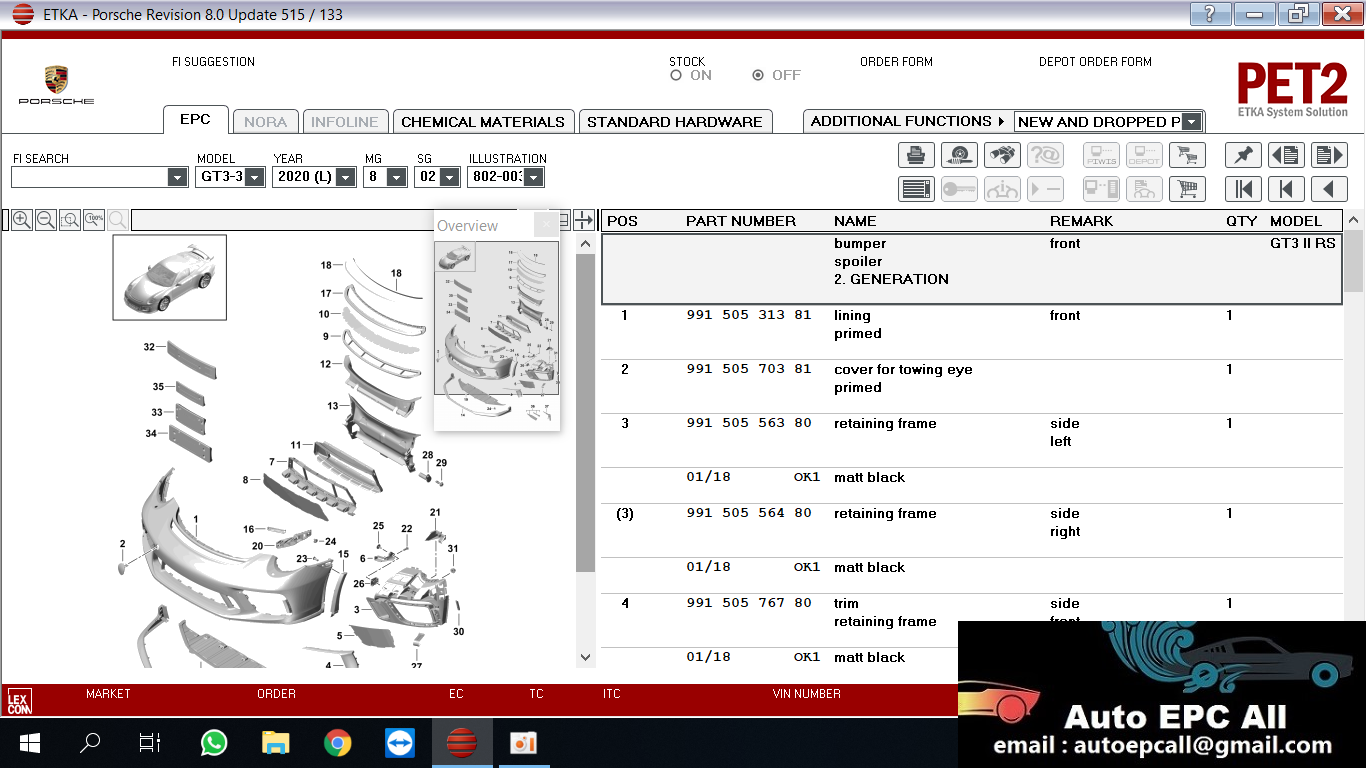Image resolution: width=1366 pixels, height=768 pixels.
Task: Click the FI SUGGESTION link
Action: pyautogui.click(x=213, y=62)
